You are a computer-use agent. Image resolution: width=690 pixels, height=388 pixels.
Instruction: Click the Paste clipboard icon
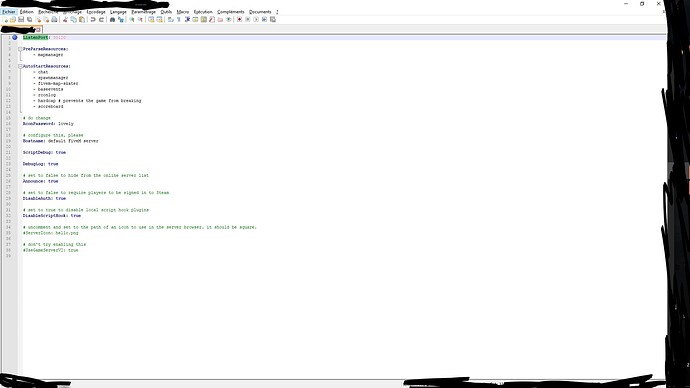pyautogui.click(x=81, y=19)
